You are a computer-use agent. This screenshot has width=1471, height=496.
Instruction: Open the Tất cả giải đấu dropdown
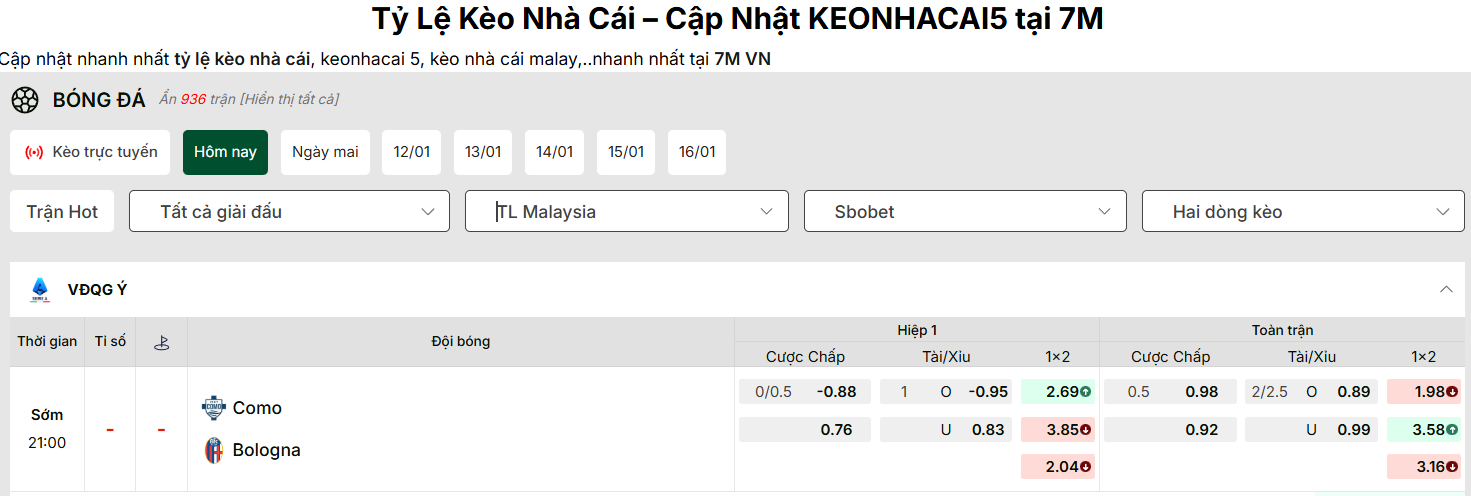[289, 211]
